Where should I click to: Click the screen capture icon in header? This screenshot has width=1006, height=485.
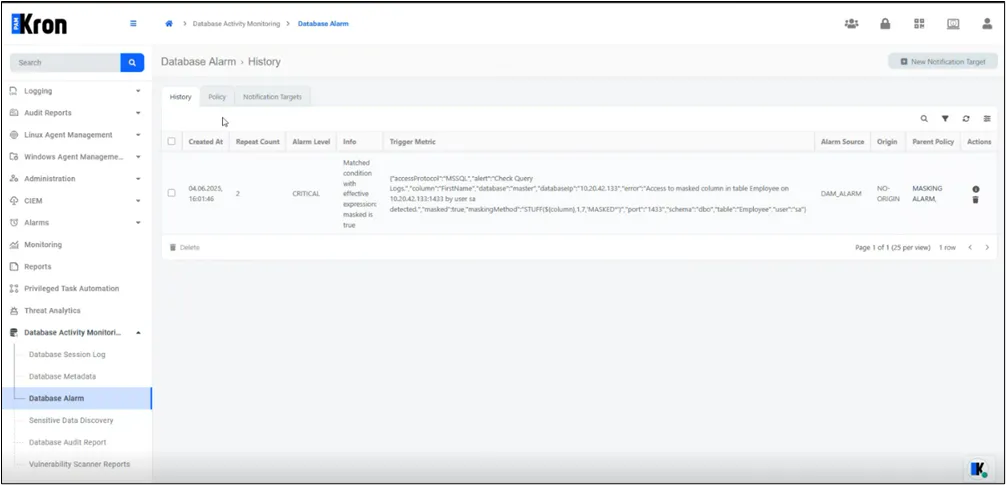click(953, 24)
